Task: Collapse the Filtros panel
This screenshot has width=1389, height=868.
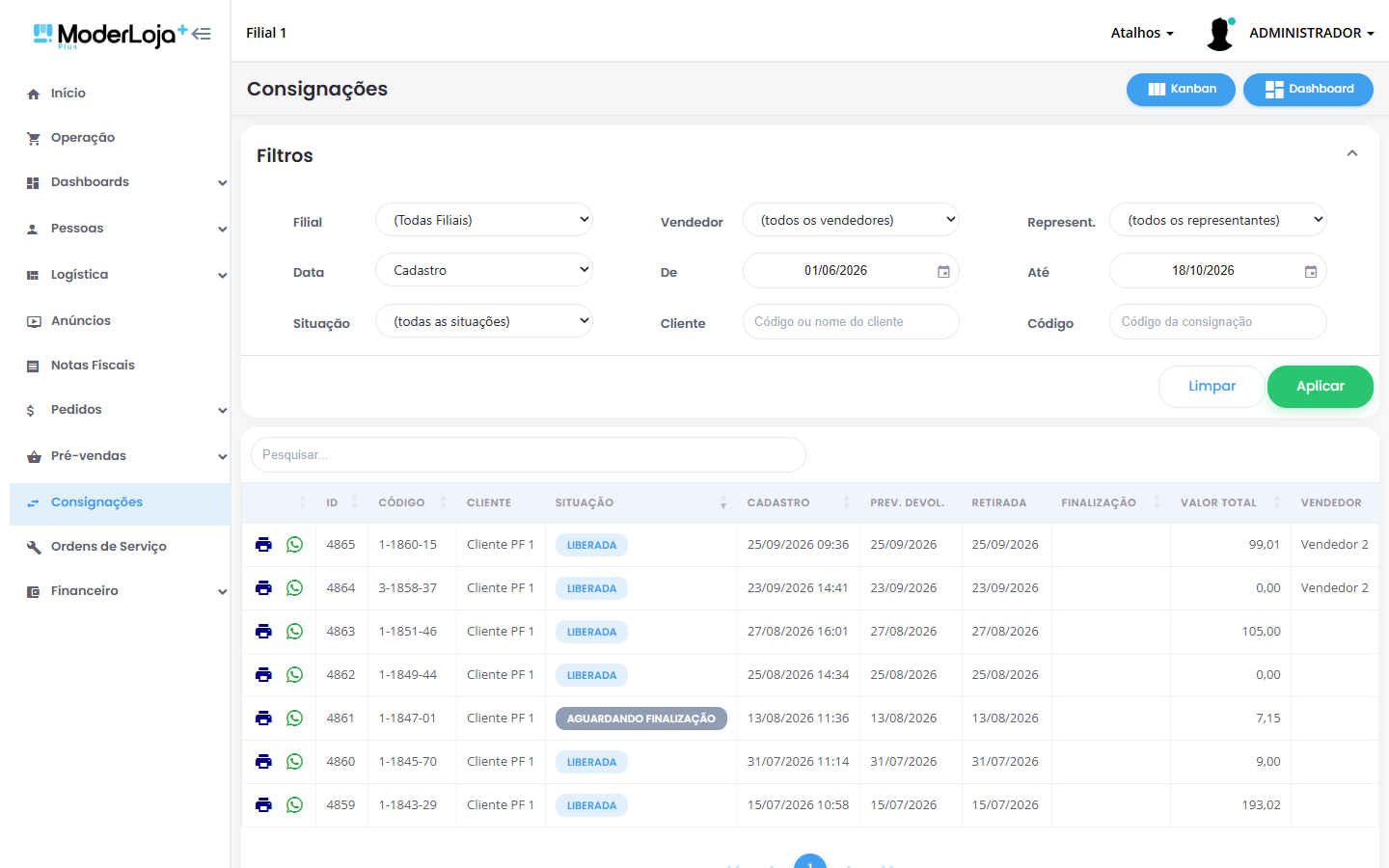Action: [1352, 154]
